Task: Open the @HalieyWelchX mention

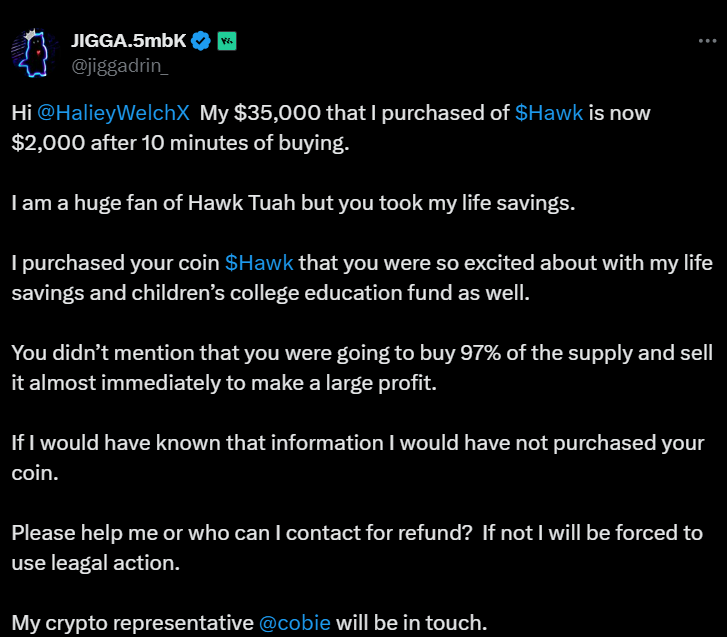Action: [113, 113]
